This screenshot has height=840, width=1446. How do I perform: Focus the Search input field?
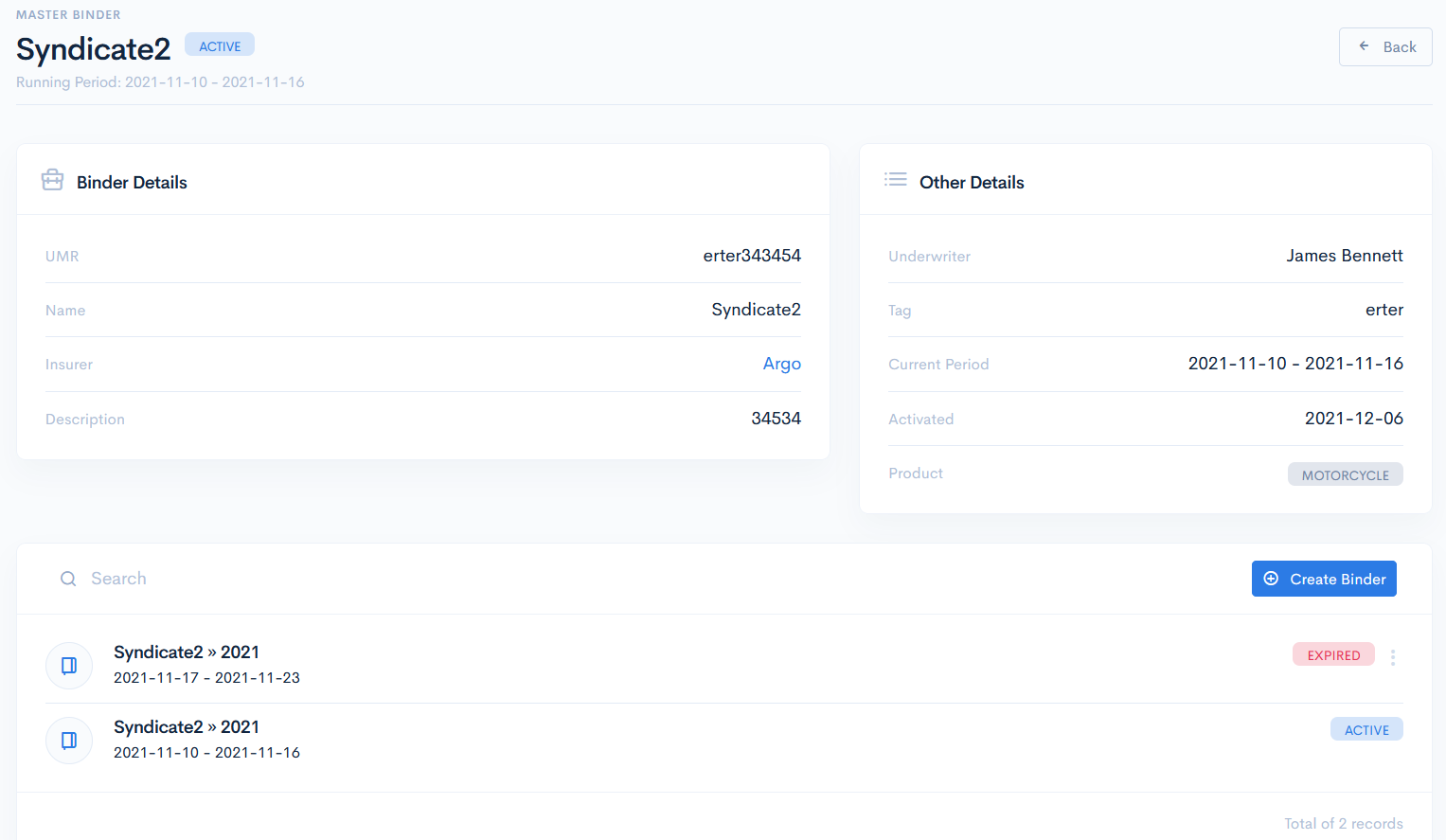(x=379, y=579)
